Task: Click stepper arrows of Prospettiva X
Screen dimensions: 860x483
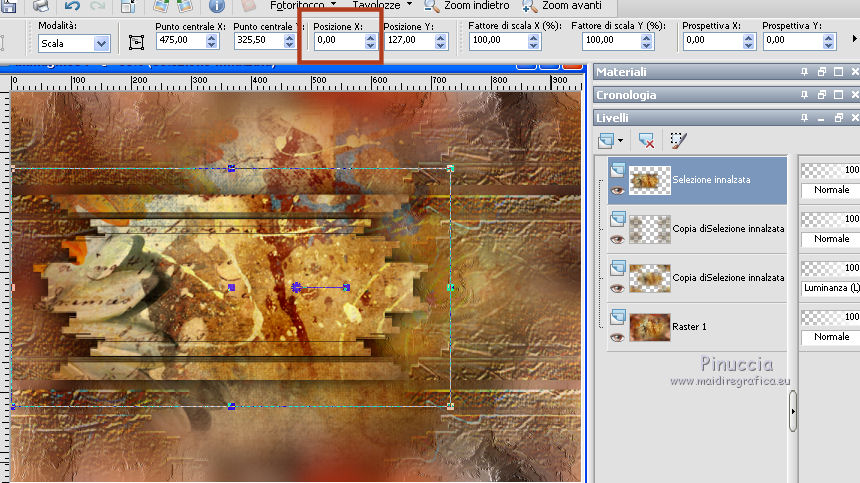Action: (x=749, y=41)
